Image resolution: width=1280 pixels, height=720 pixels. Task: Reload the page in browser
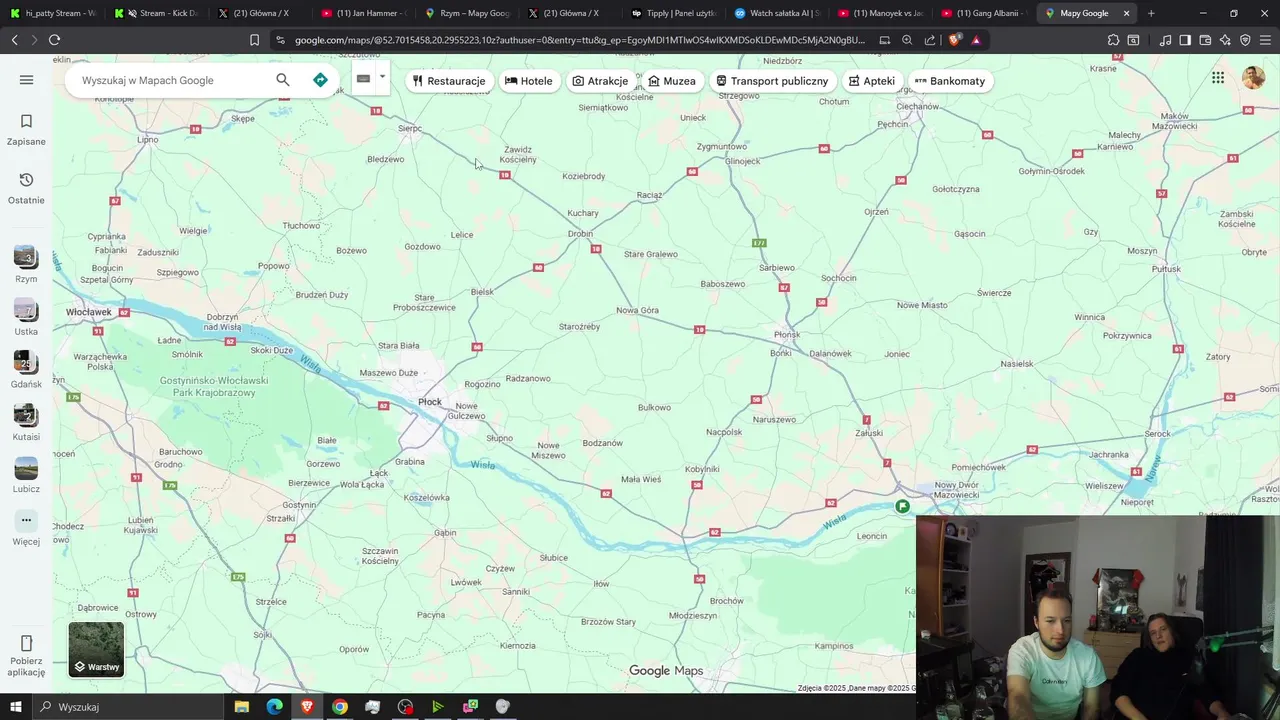coord(54,40)
